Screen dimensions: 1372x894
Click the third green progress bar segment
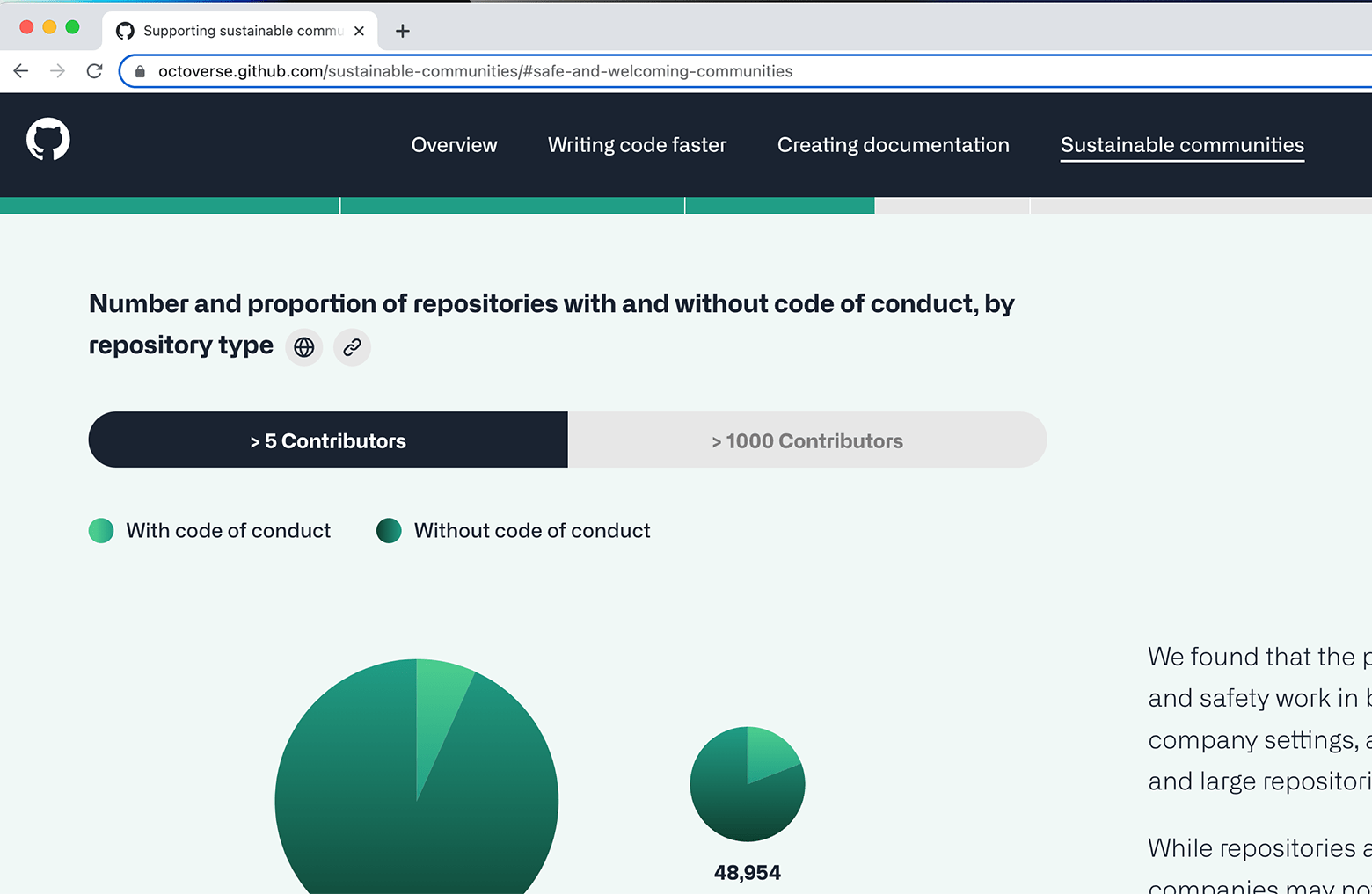click(778, 205)
